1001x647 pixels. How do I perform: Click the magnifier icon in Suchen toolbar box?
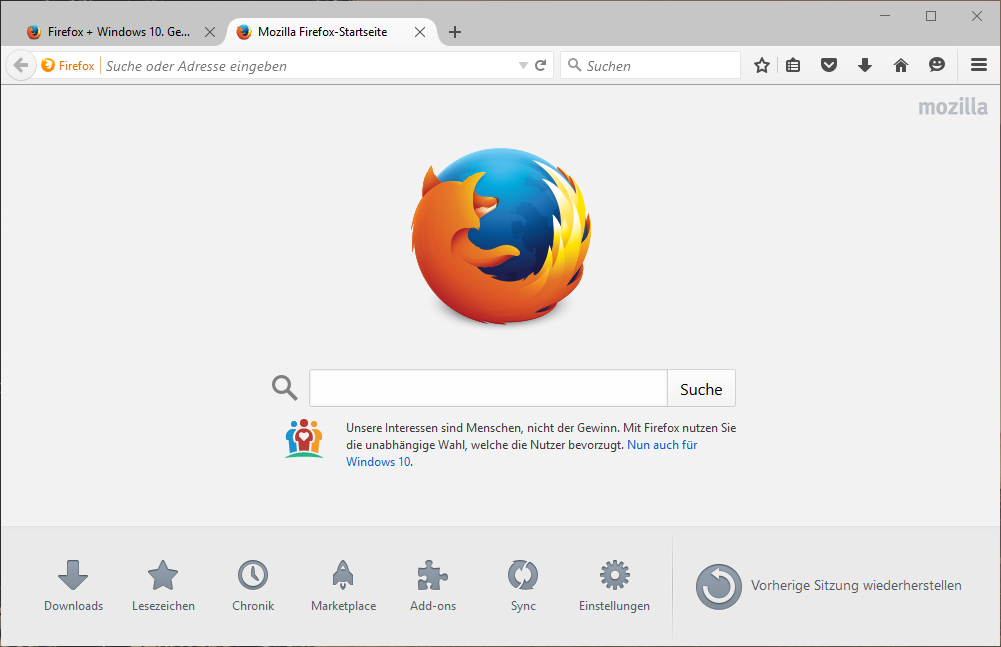pyautogui.click(x=575, y=65)
